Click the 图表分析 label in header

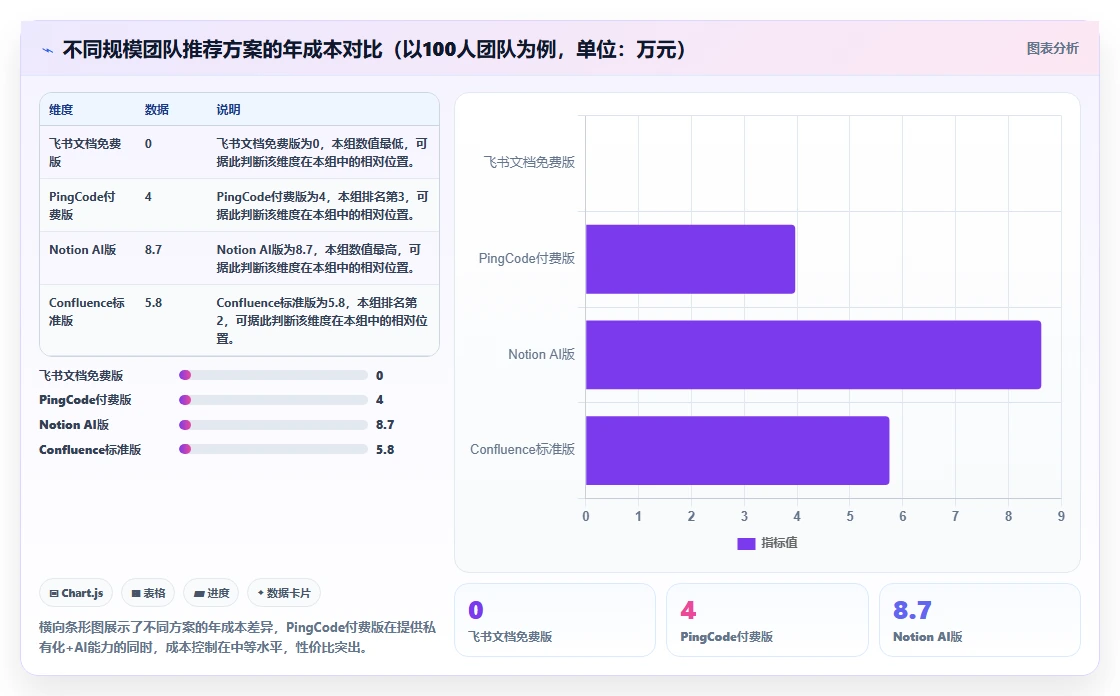[x=1052, y=49]
